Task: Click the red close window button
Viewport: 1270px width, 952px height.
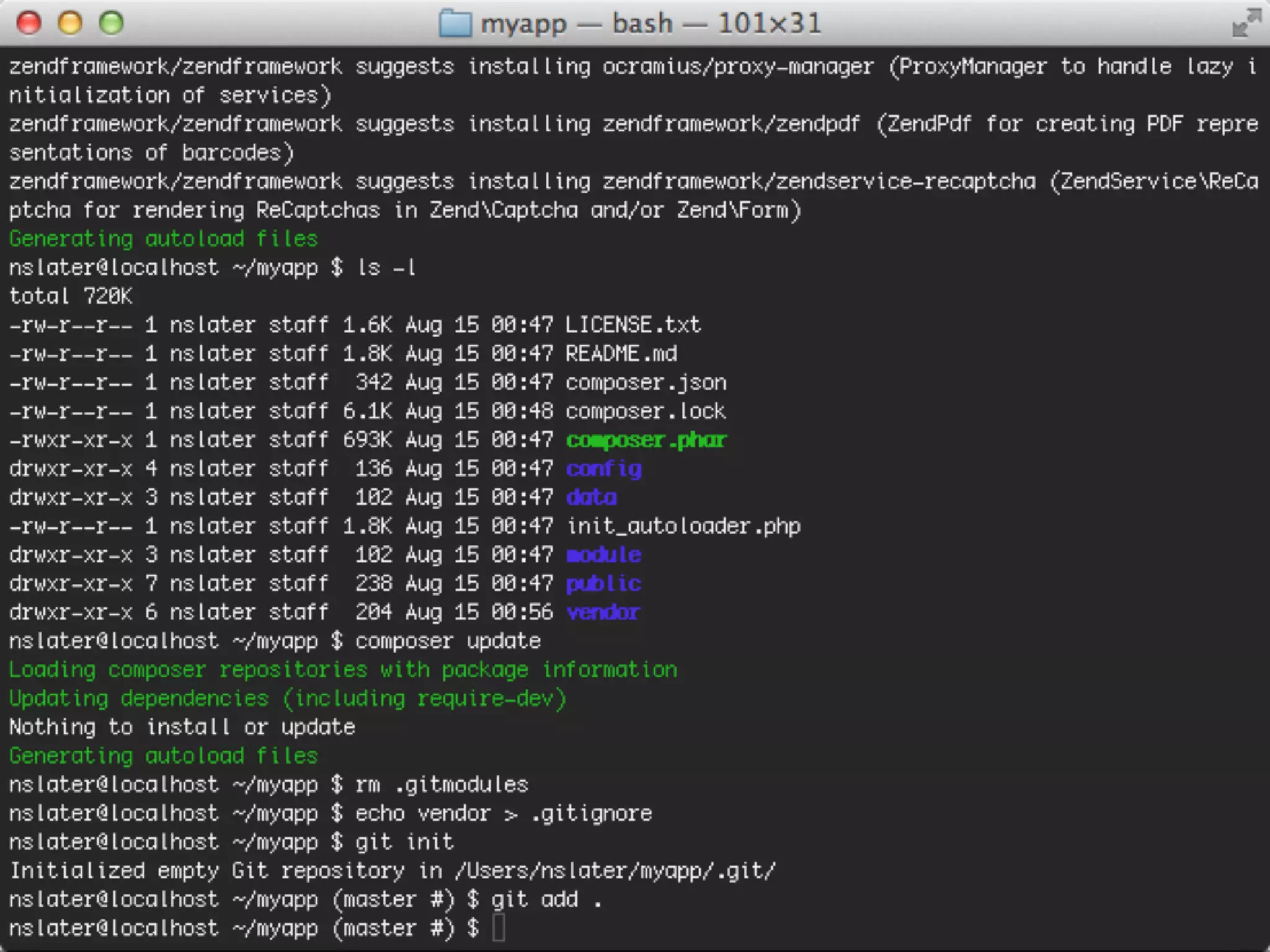Action: [x=29, y=24]
